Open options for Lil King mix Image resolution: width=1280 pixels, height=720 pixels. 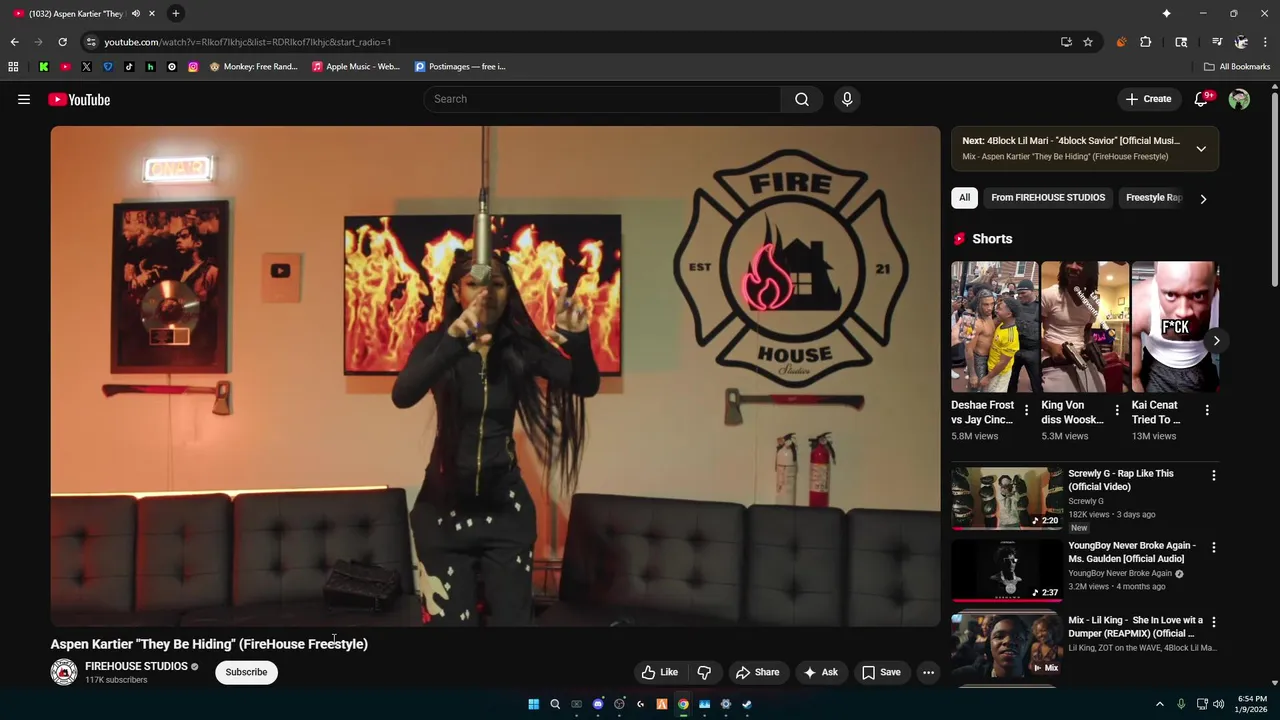click(1214, 622)
